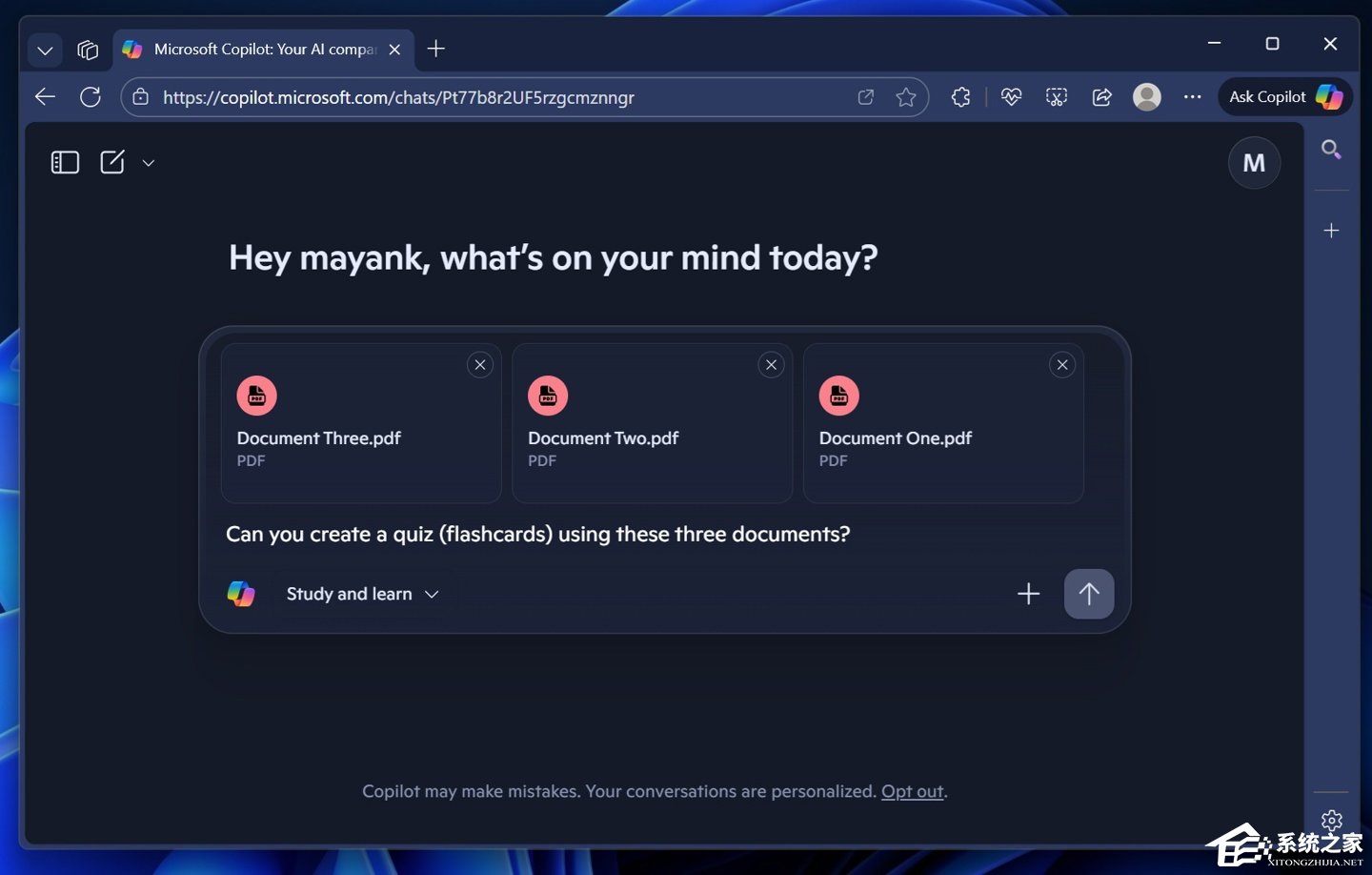1372x875 pixels.
Task: Open a new browser tab
Action: [x=436, y=49]
